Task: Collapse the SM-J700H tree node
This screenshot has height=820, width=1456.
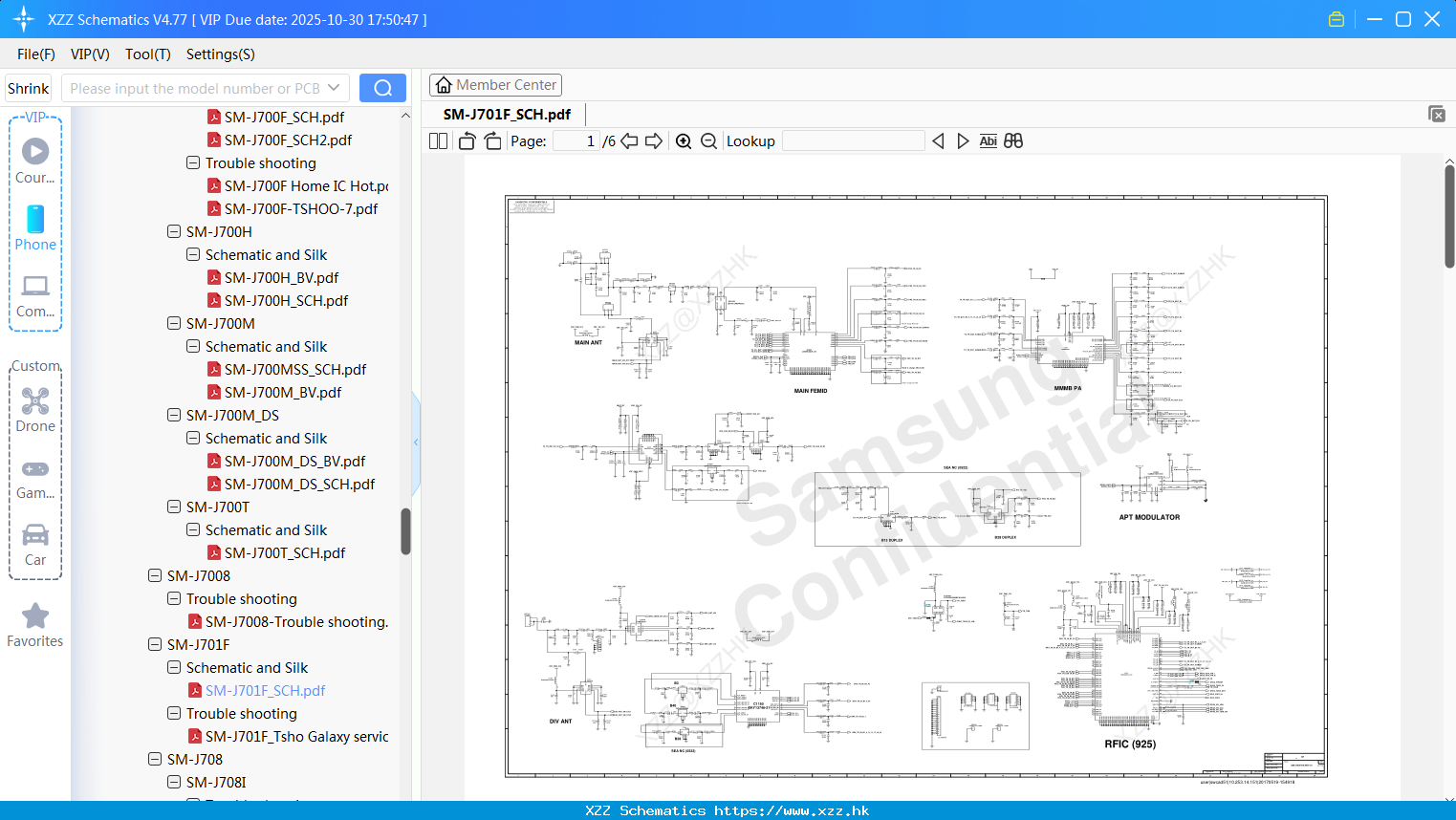Action: pos(174,231)
